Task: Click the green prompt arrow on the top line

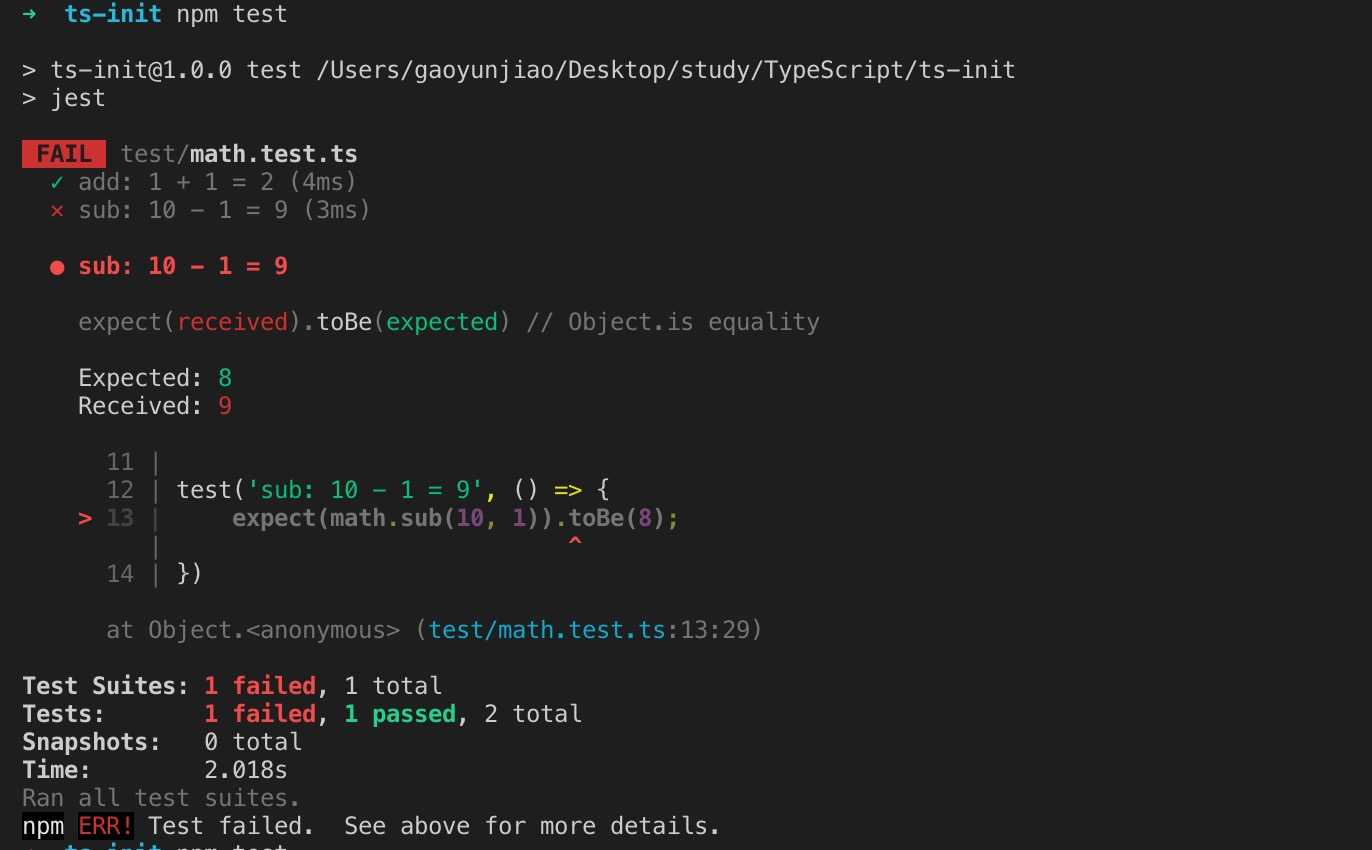Action: 29,14
